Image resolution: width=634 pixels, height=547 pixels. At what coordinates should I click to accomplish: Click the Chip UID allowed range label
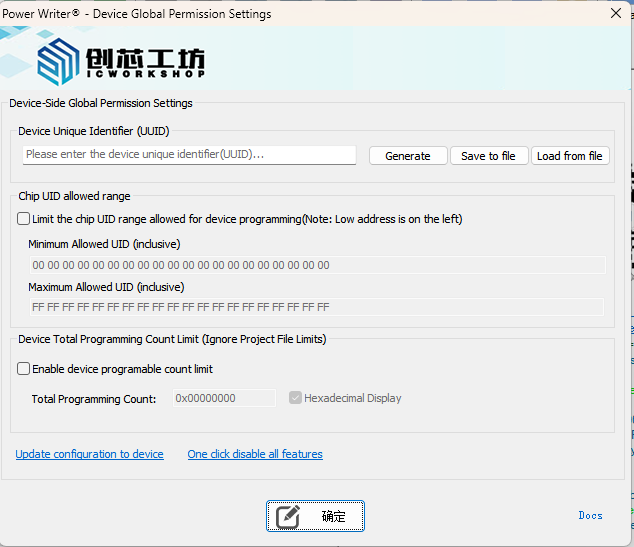point(74,196)
